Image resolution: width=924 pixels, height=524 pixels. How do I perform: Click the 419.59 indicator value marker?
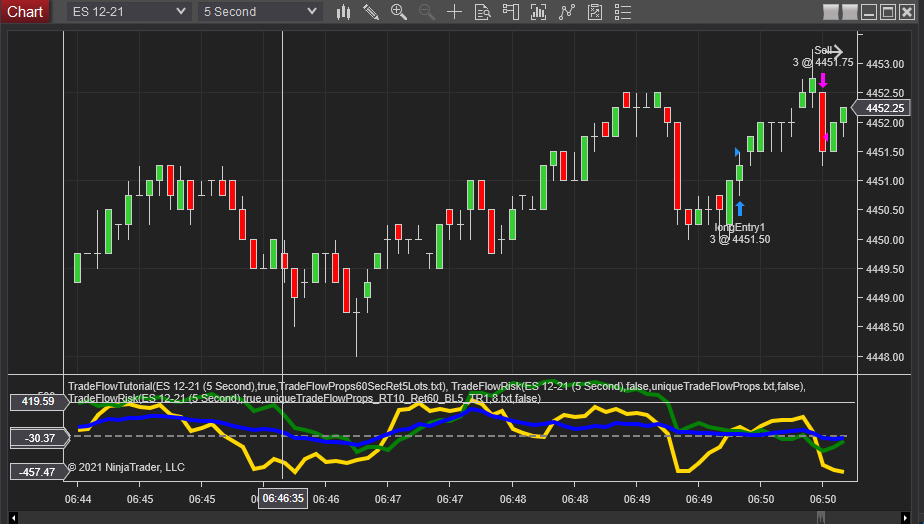coord(38,401)
